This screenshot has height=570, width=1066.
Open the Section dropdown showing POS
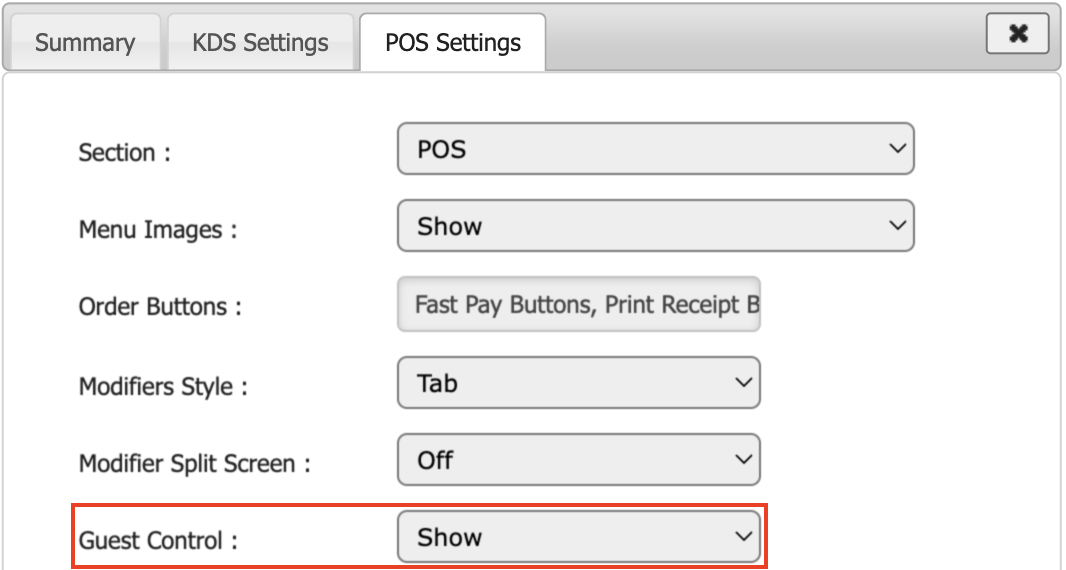(x=655, y=149)
